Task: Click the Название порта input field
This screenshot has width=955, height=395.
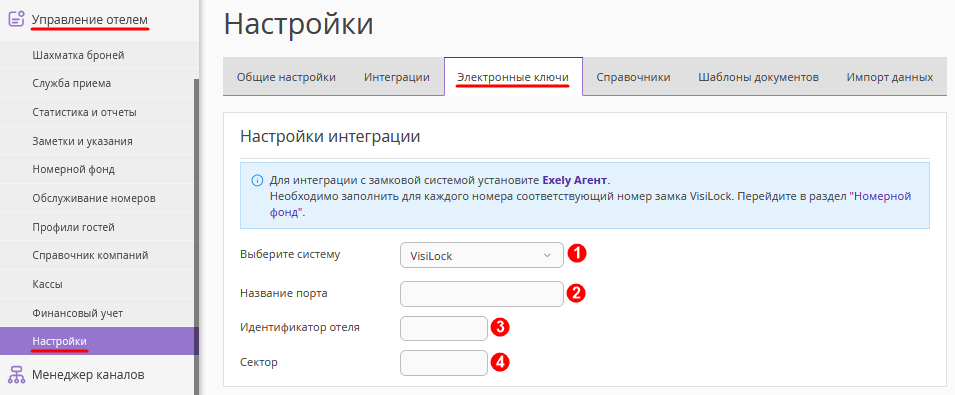Action: coord(482,294)
